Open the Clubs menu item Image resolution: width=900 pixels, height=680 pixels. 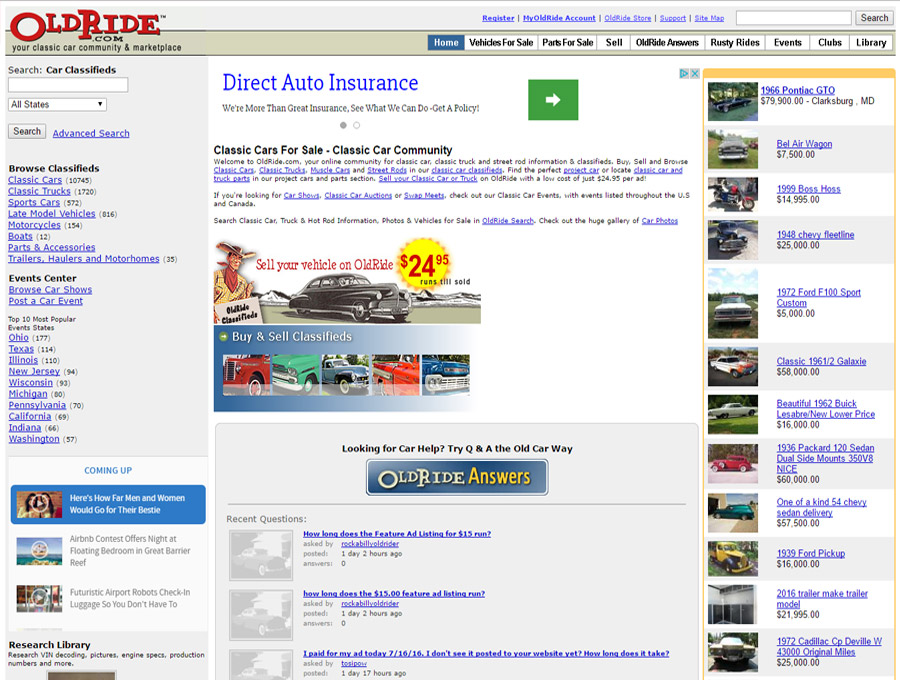click(x=830, y=42)
